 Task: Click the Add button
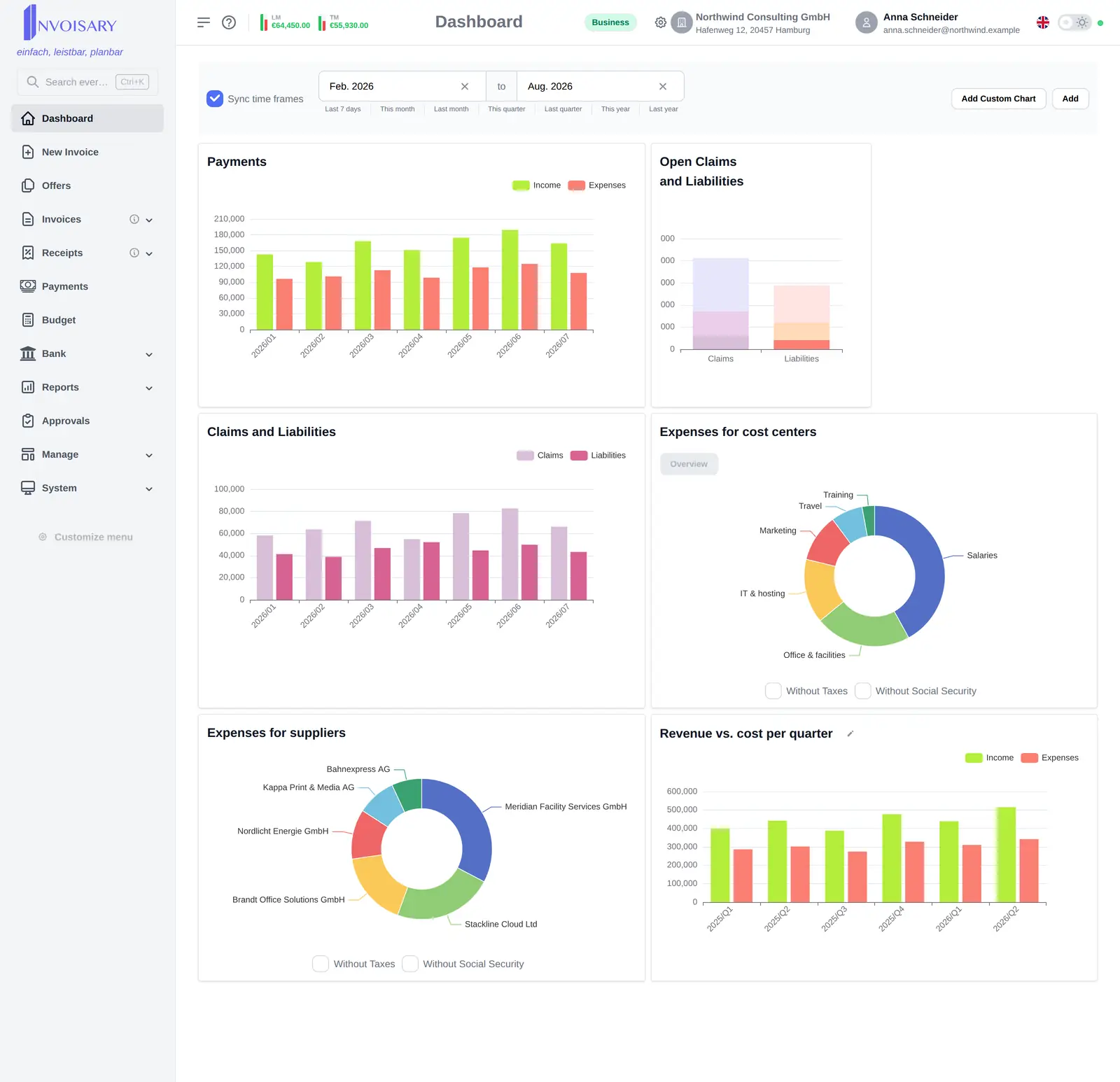pos(1070,99)
